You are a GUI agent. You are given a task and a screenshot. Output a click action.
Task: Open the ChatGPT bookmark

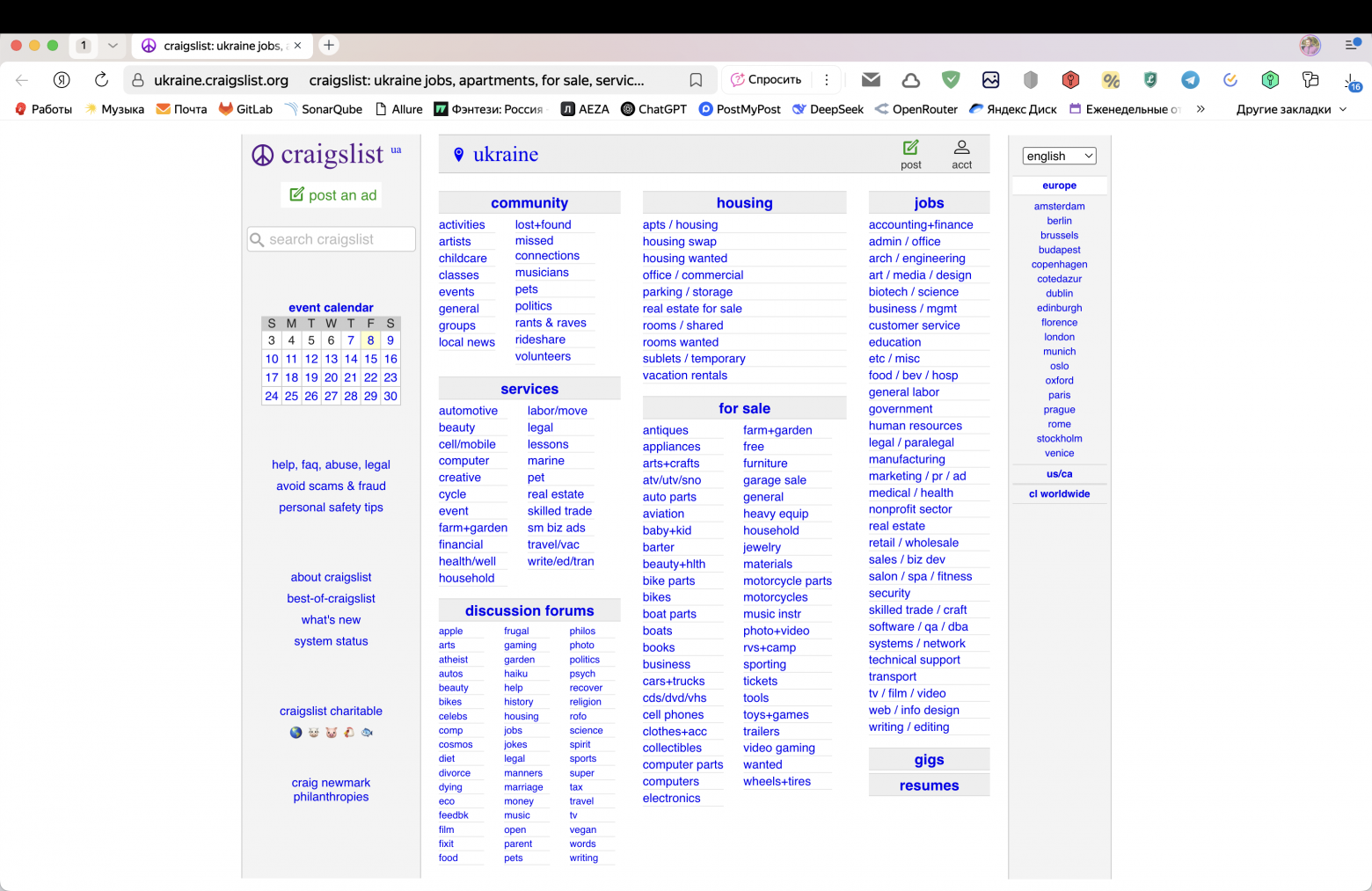click(653, 109)
